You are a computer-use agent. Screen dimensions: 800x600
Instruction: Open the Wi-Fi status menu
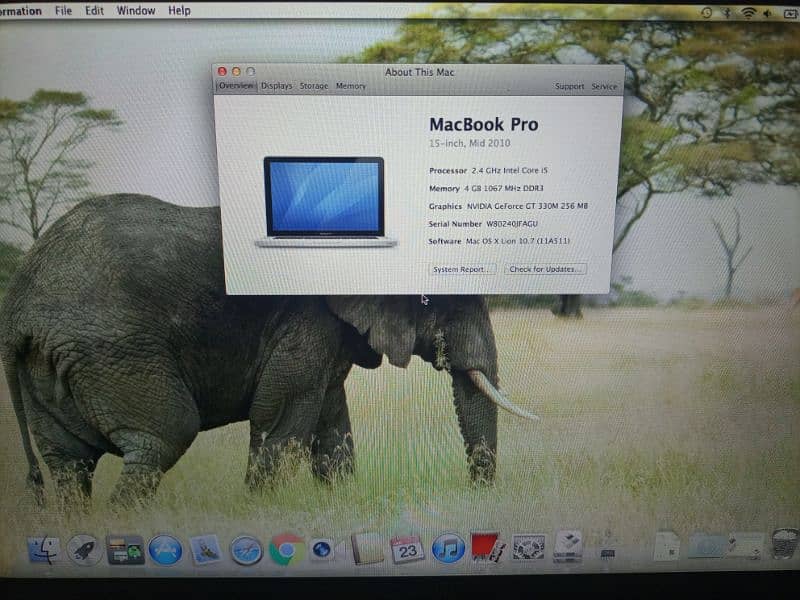tap(748, 12)
